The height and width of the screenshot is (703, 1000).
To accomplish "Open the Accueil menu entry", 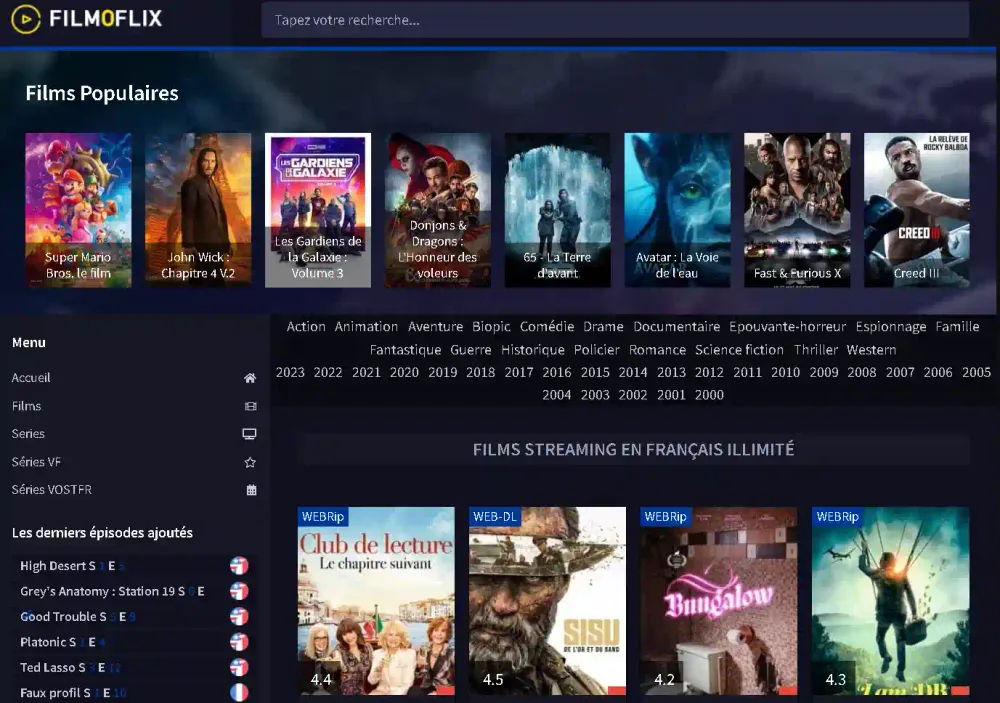I will pyautogui.click(x=31, y=377).
